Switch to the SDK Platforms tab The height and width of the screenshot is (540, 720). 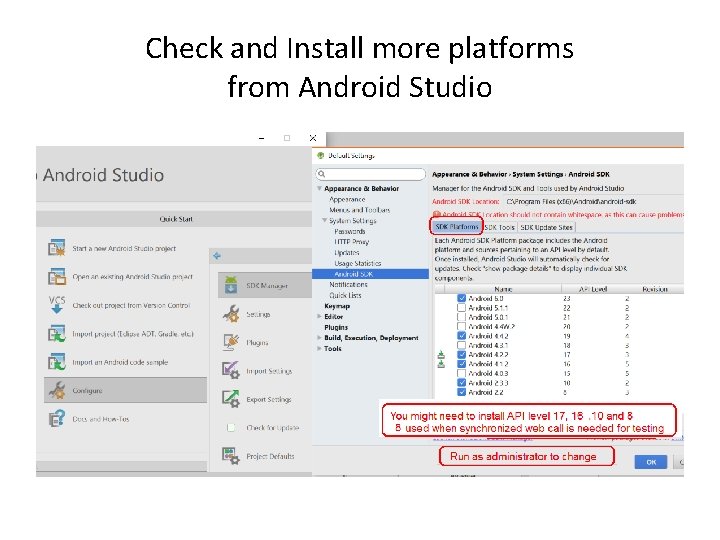coord(456,227)
